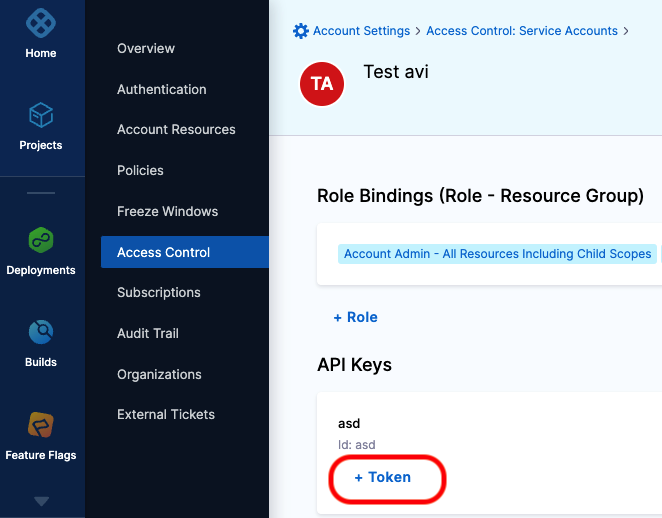The height and width of the screenshot is (518, 662).
Task: Click the Account Admin role binding tag
Action: (x=497, y=254)
